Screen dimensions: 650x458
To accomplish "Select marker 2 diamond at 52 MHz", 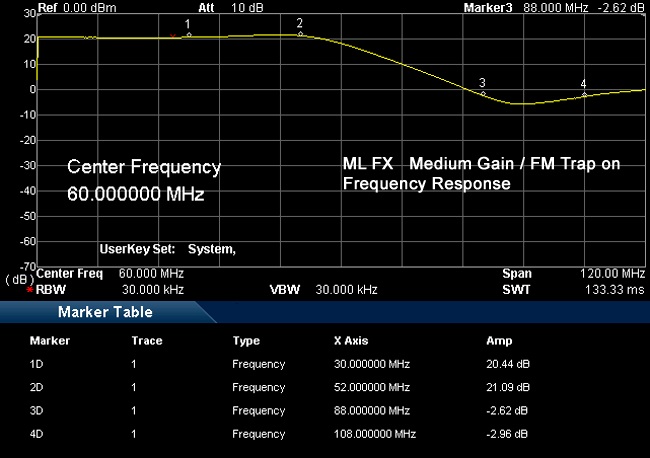I will coord(300,34).
